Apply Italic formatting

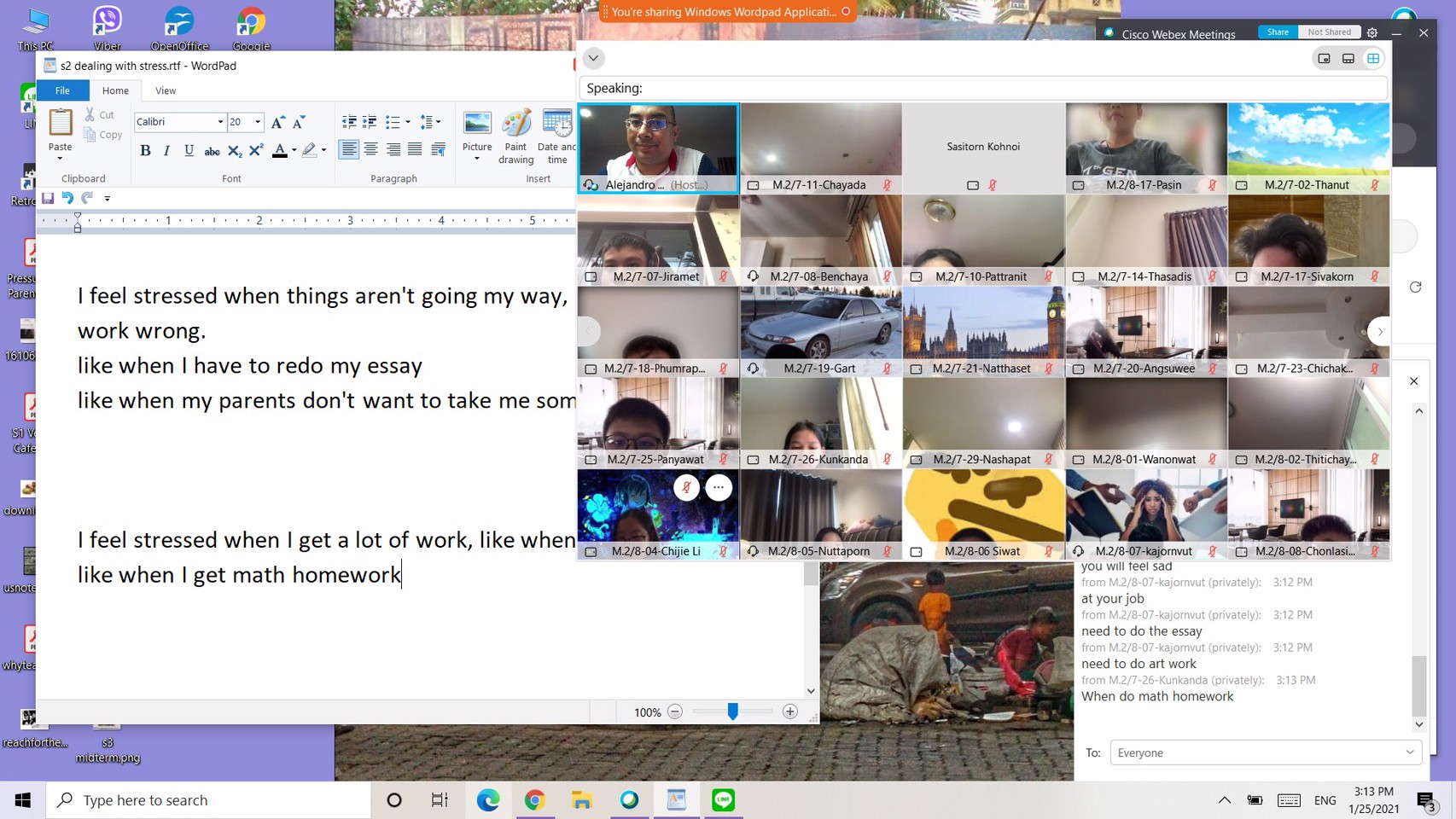[166, 151]
